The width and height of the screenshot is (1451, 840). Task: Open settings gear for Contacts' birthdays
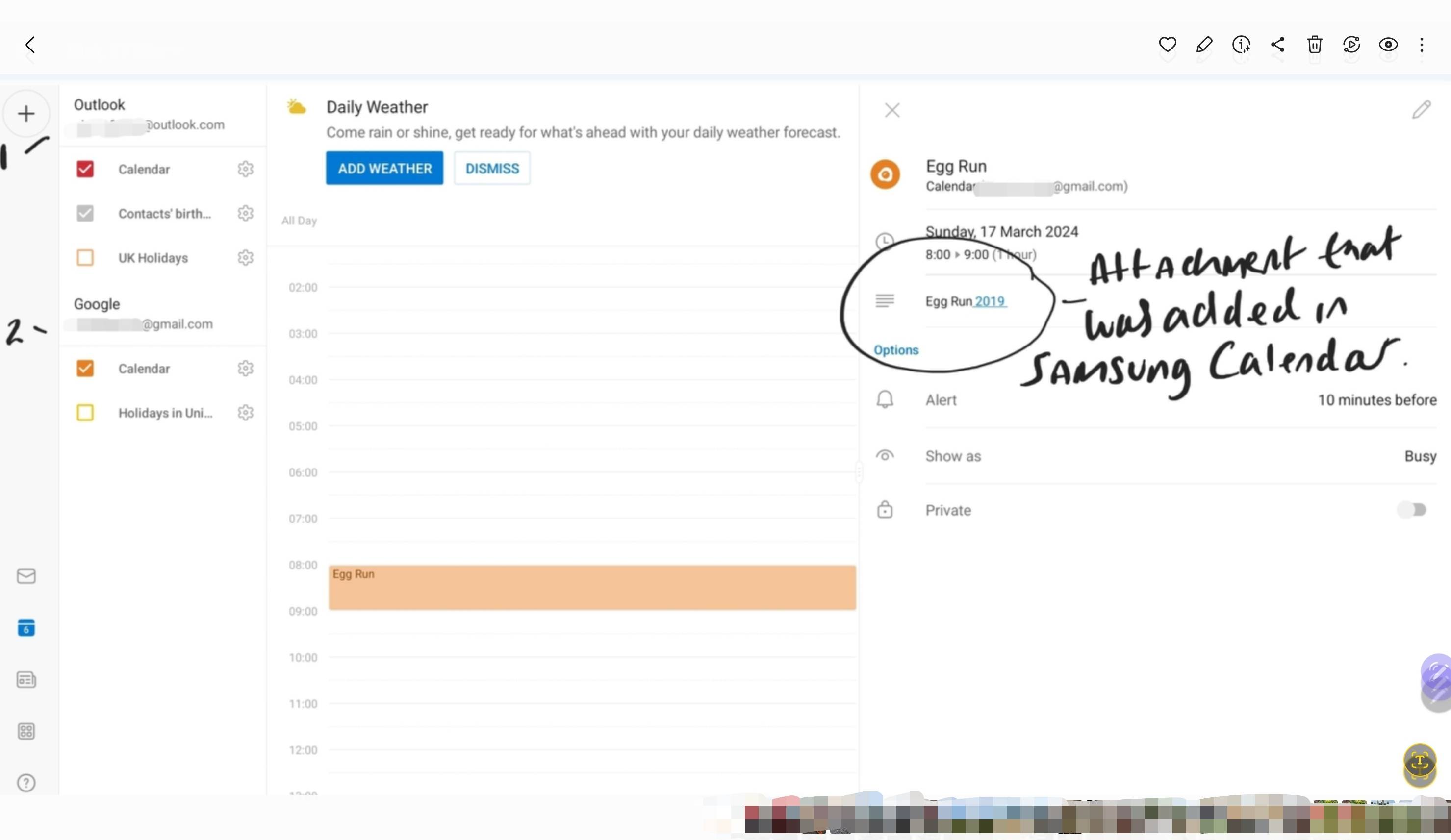click(245, 213)
